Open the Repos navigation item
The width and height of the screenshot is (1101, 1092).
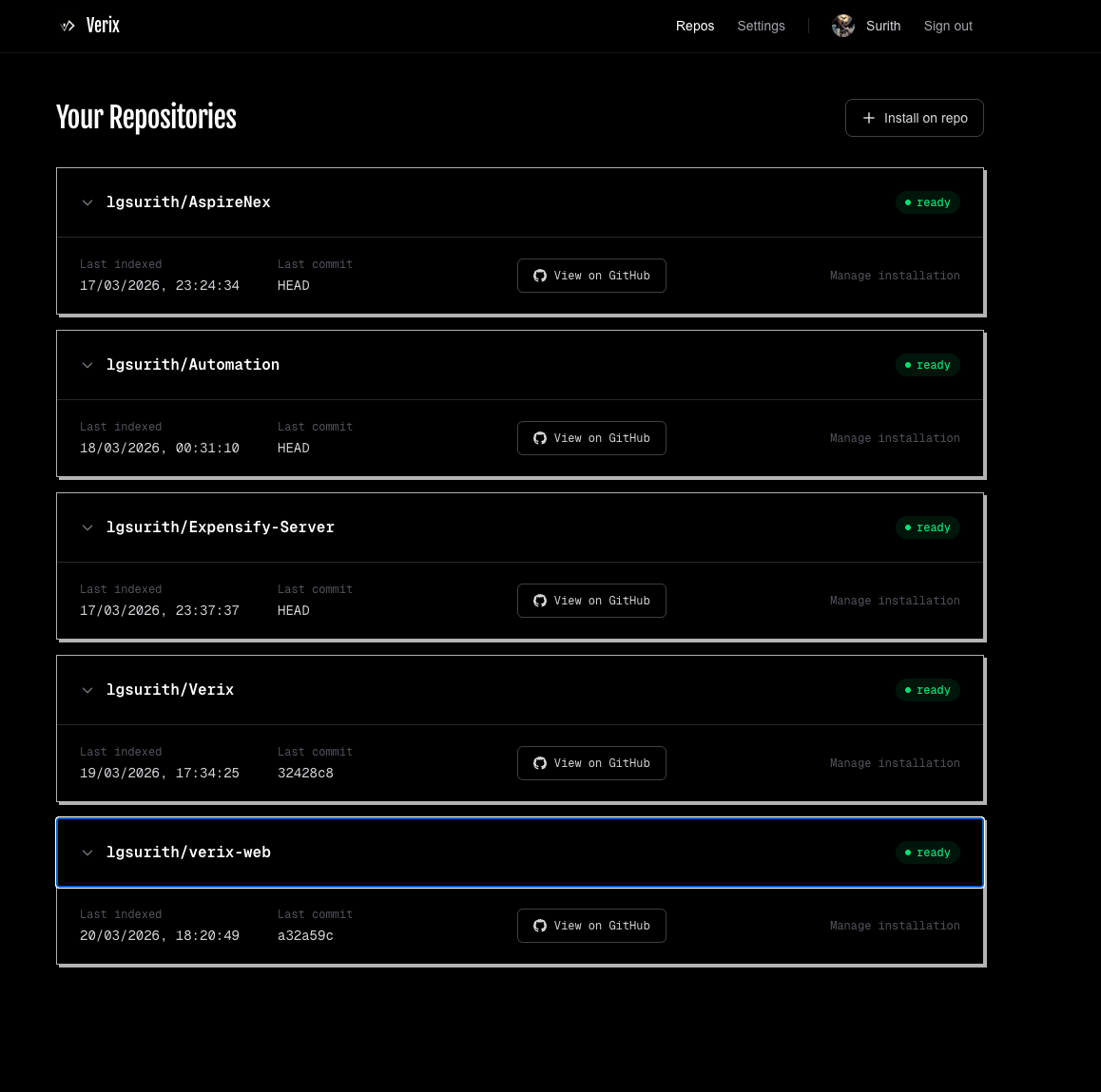694,26
